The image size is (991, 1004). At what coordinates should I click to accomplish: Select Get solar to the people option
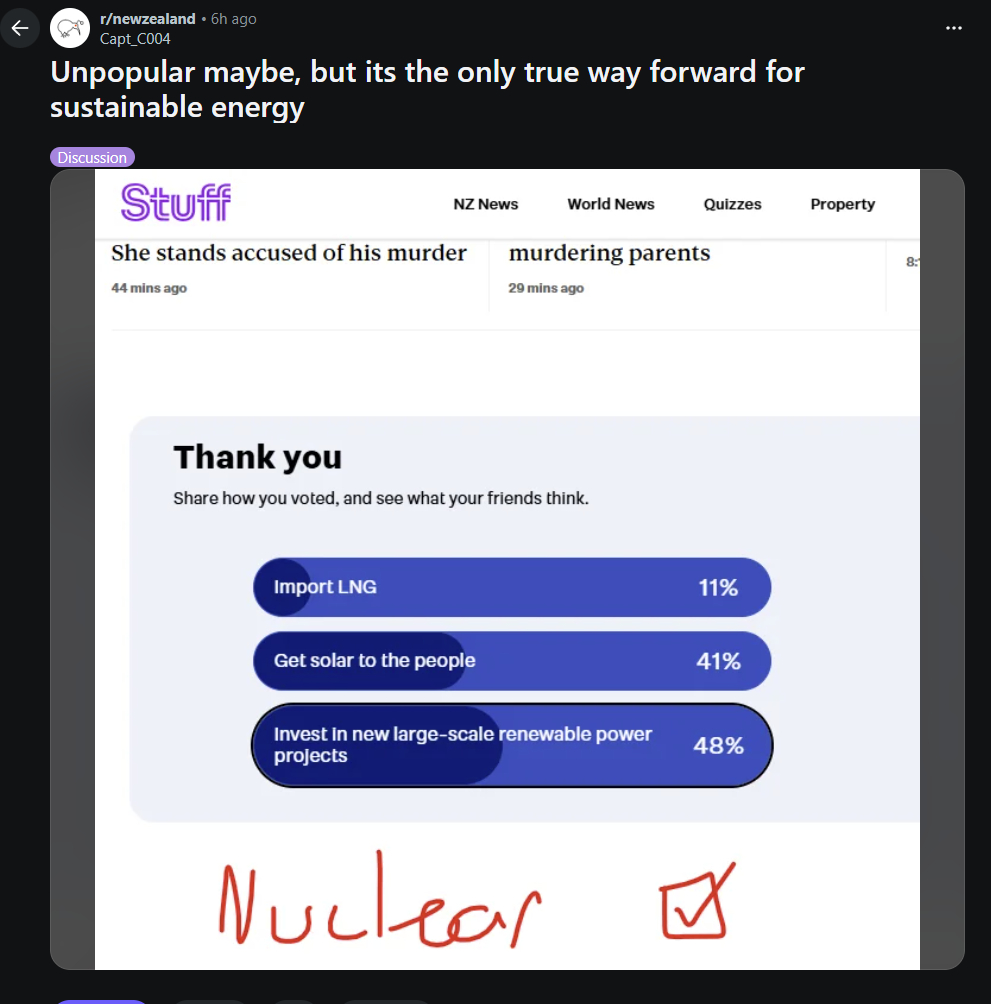[x=511, y=661]
